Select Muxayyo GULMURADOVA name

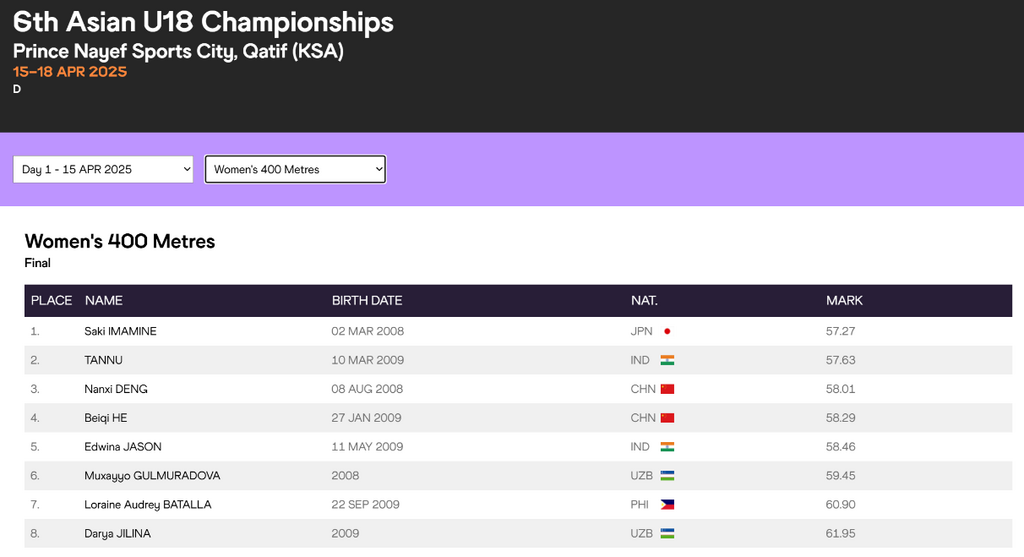pyautogui.click(x=152, y=476)
